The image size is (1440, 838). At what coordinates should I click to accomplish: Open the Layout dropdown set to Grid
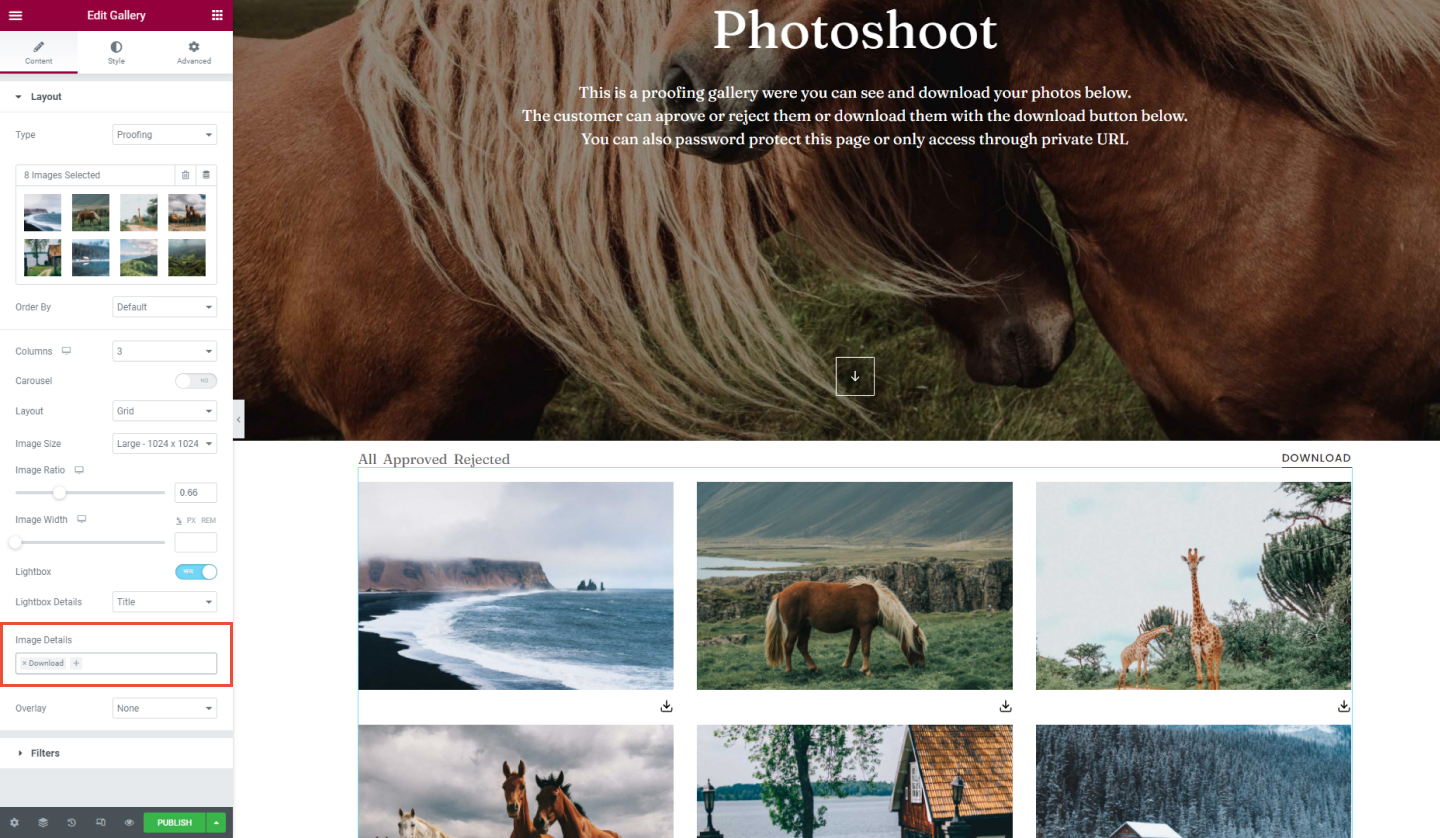(x=165, y=411)
